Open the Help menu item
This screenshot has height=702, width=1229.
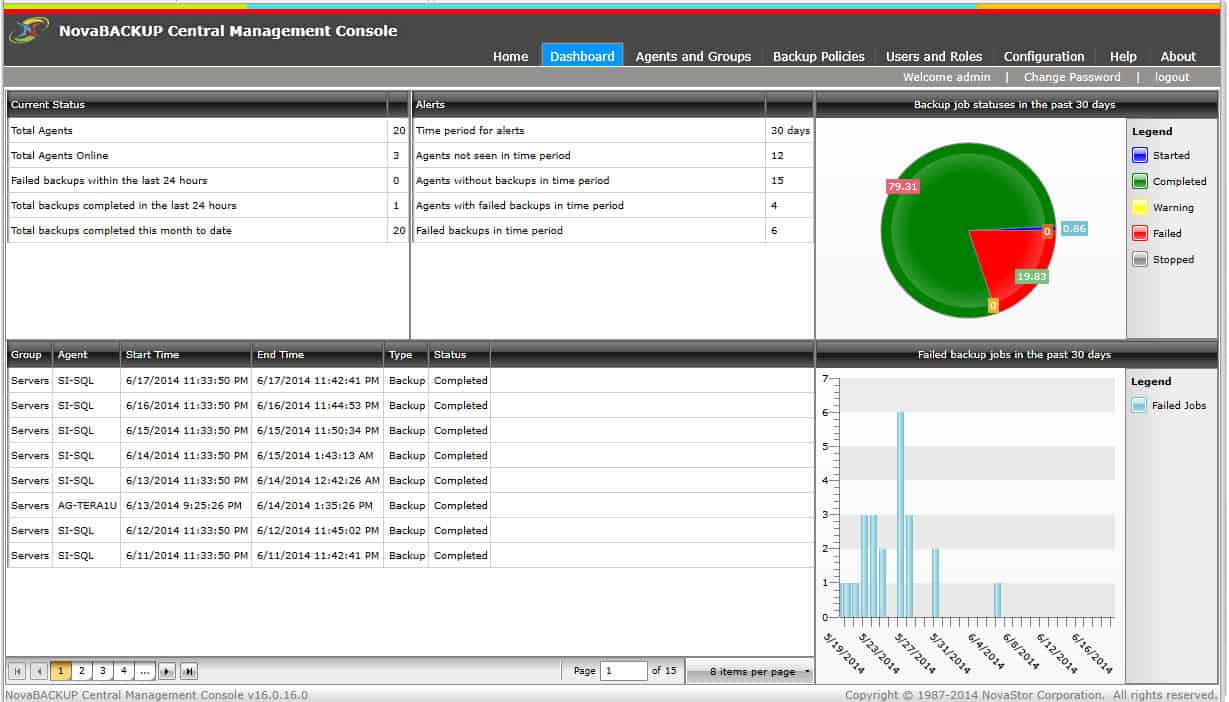[x=1123, y=56]
